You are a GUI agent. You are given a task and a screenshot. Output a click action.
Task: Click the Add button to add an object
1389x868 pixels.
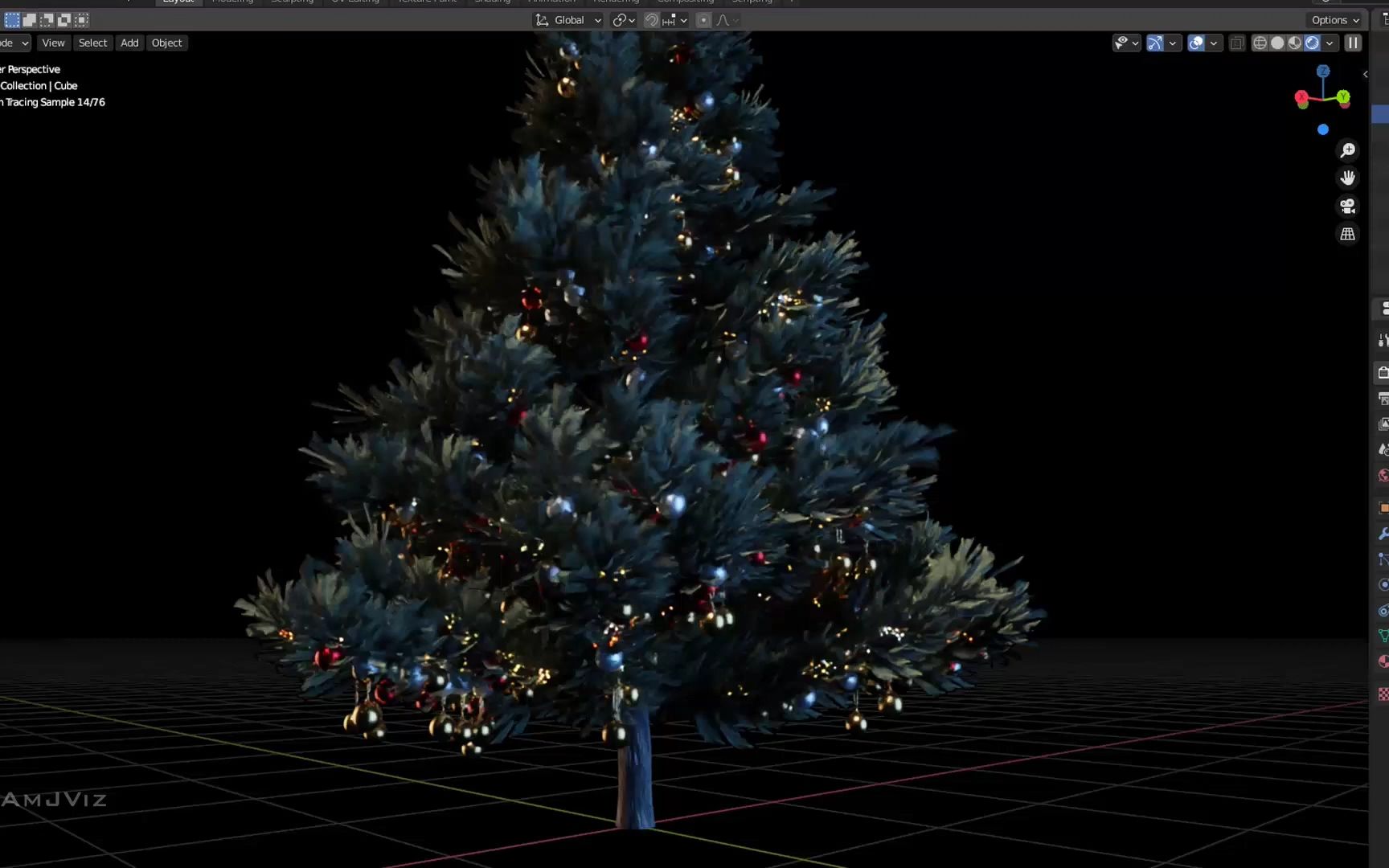coord(129,43)
